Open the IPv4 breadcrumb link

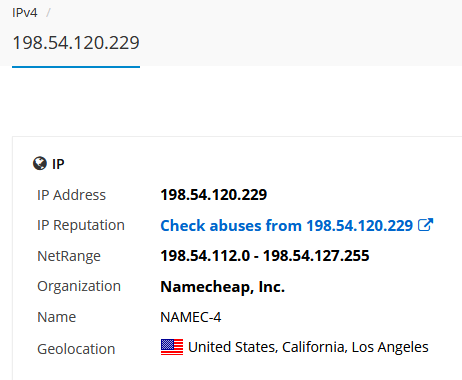(x=25, y=13)
